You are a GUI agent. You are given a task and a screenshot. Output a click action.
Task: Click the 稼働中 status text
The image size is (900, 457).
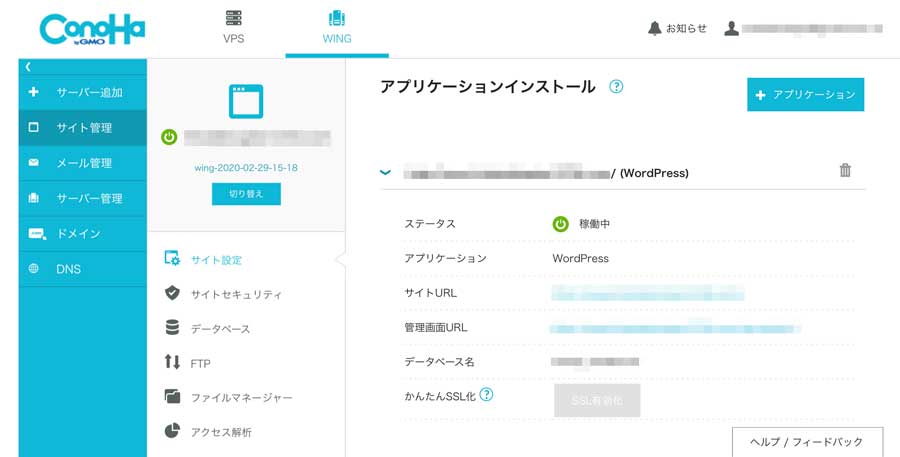pos(594,224)
